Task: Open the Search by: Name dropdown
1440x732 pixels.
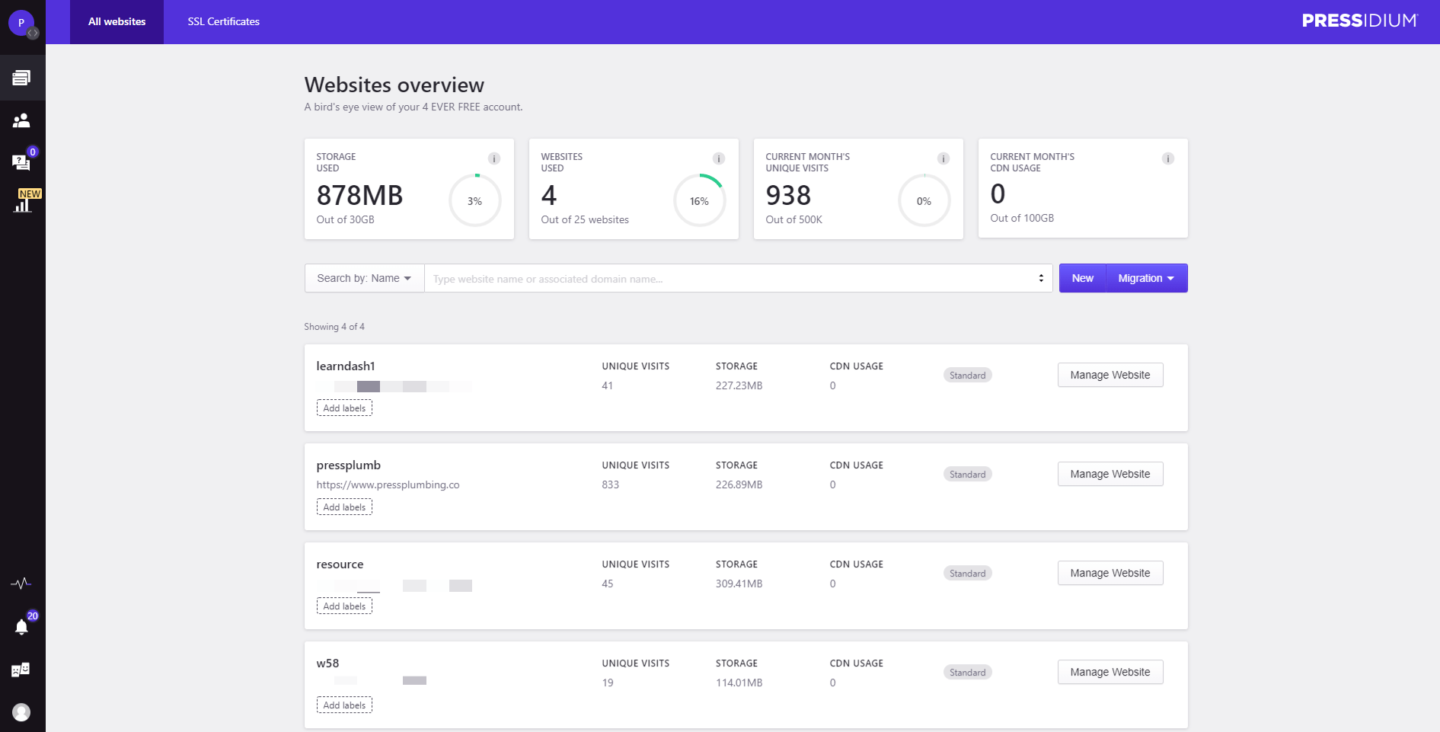Action: [364, 278]
